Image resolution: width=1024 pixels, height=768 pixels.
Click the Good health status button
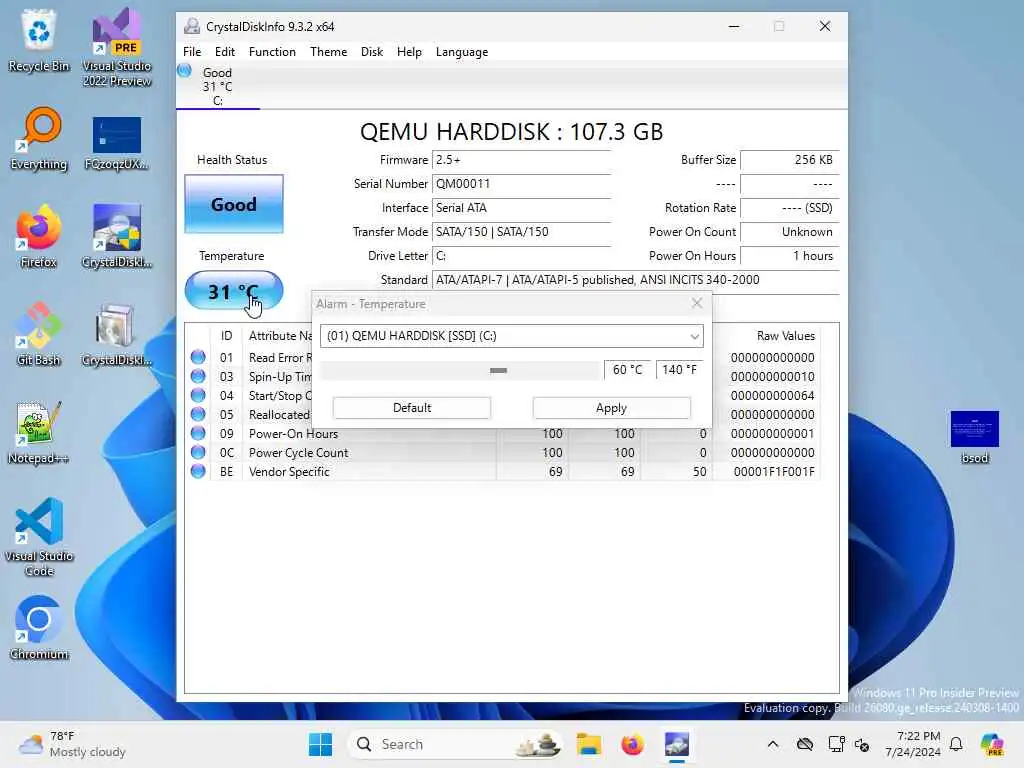[234, 204]
